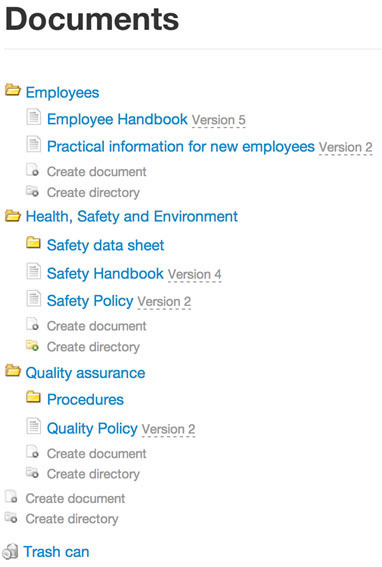Click the folder icon beside Procedures
The width and height of the screenshot is (382, 567).
coord(33,397)
